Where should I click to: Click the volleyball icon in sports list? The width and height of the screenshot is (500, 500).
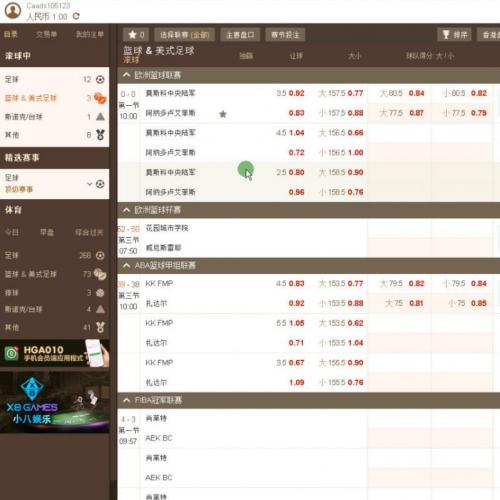coord(100,293)
